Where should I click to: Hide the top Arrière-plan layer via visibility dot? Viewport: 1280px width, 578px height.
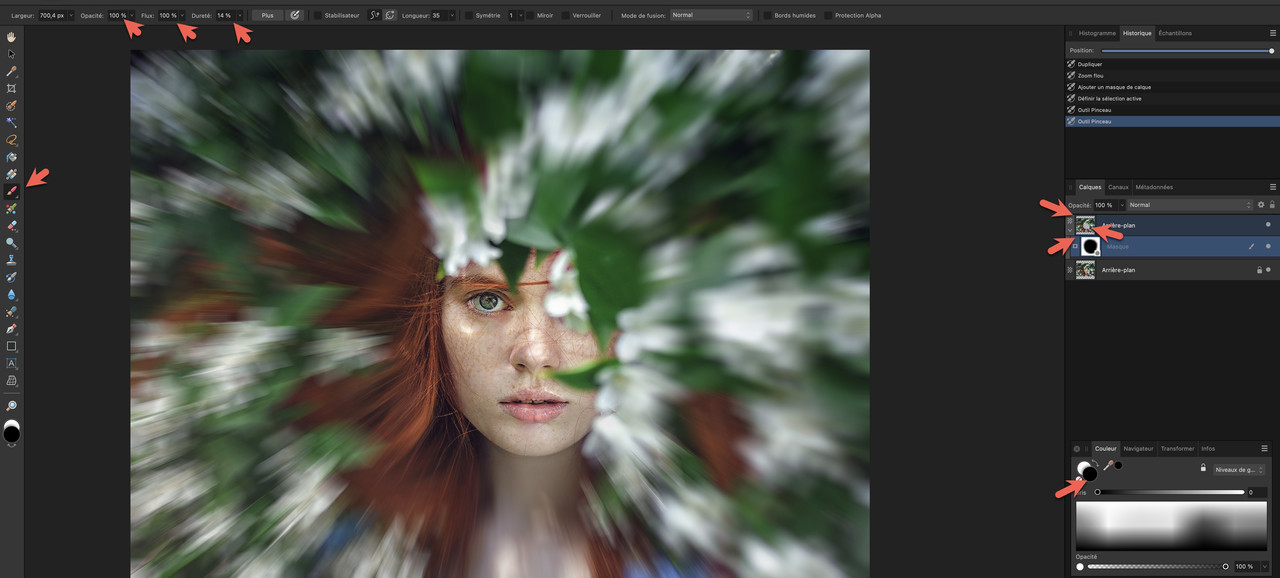tap(1268, 225)
